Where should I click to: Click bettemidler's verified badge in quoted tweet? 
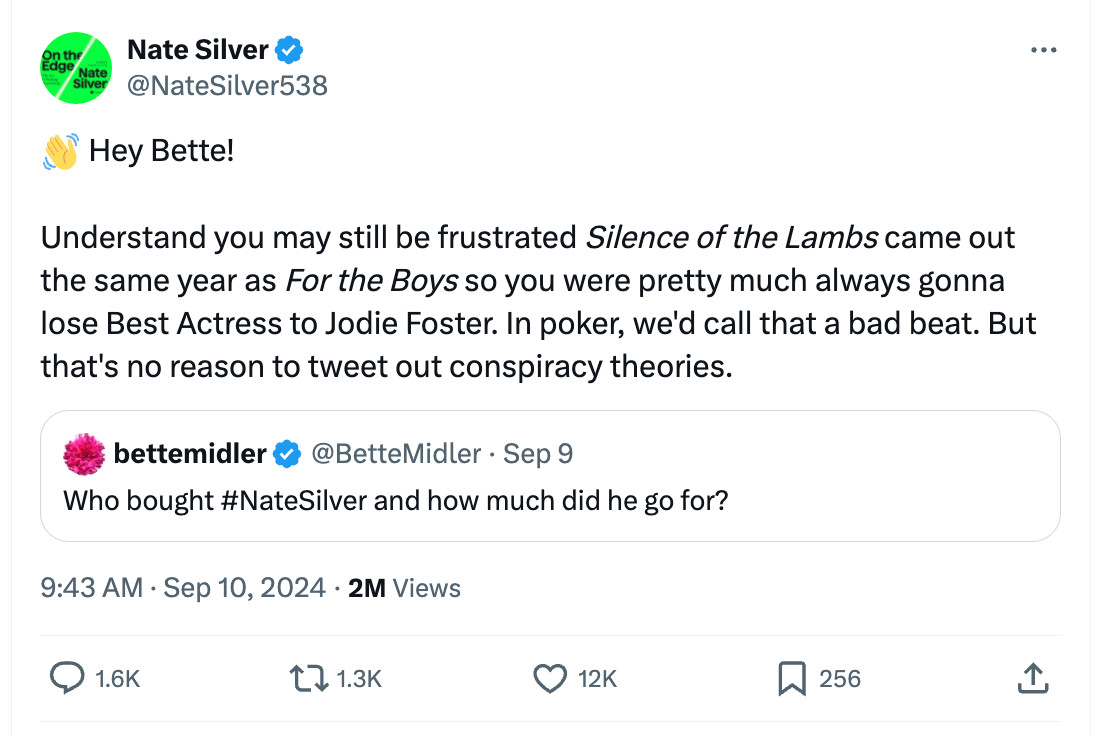point(288,454)
